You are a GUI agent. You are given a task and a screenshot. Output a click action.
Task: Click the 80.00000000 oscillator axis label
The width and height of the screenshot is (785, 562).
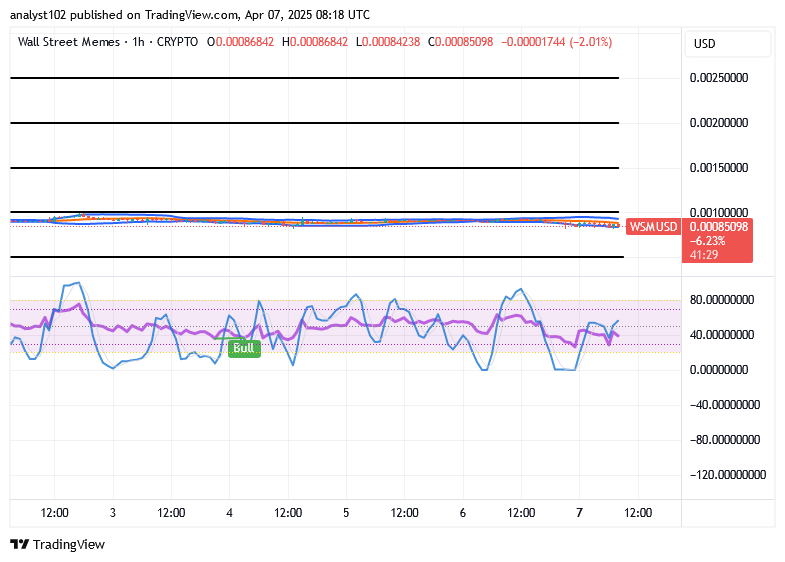722,300
